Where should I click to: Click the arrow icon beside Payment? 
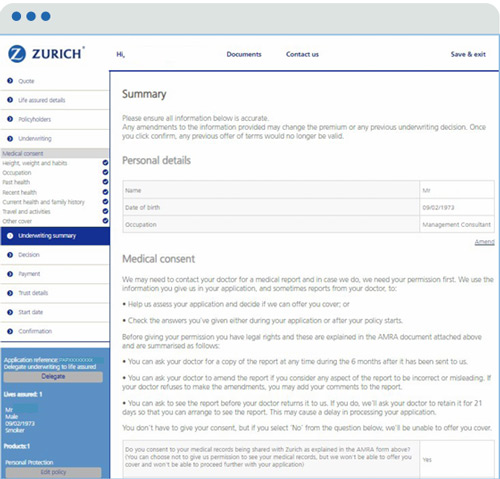[10, 274]
